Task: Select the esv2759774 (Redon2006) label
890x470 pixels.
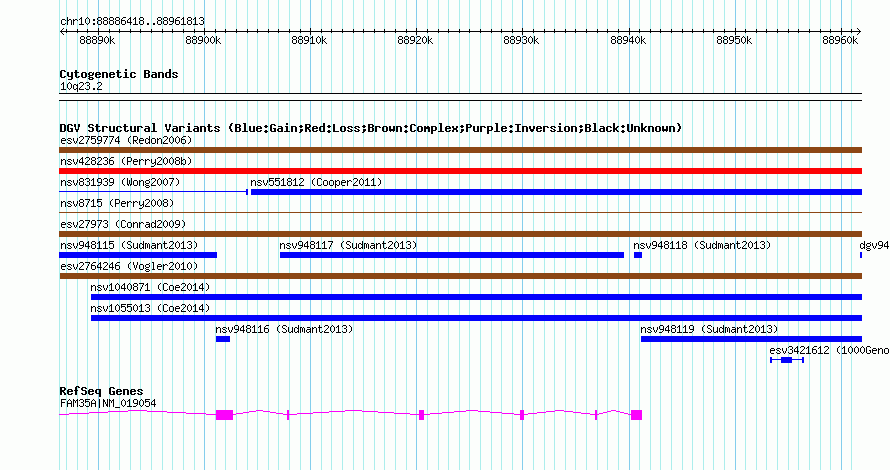Action: [126, 140]
